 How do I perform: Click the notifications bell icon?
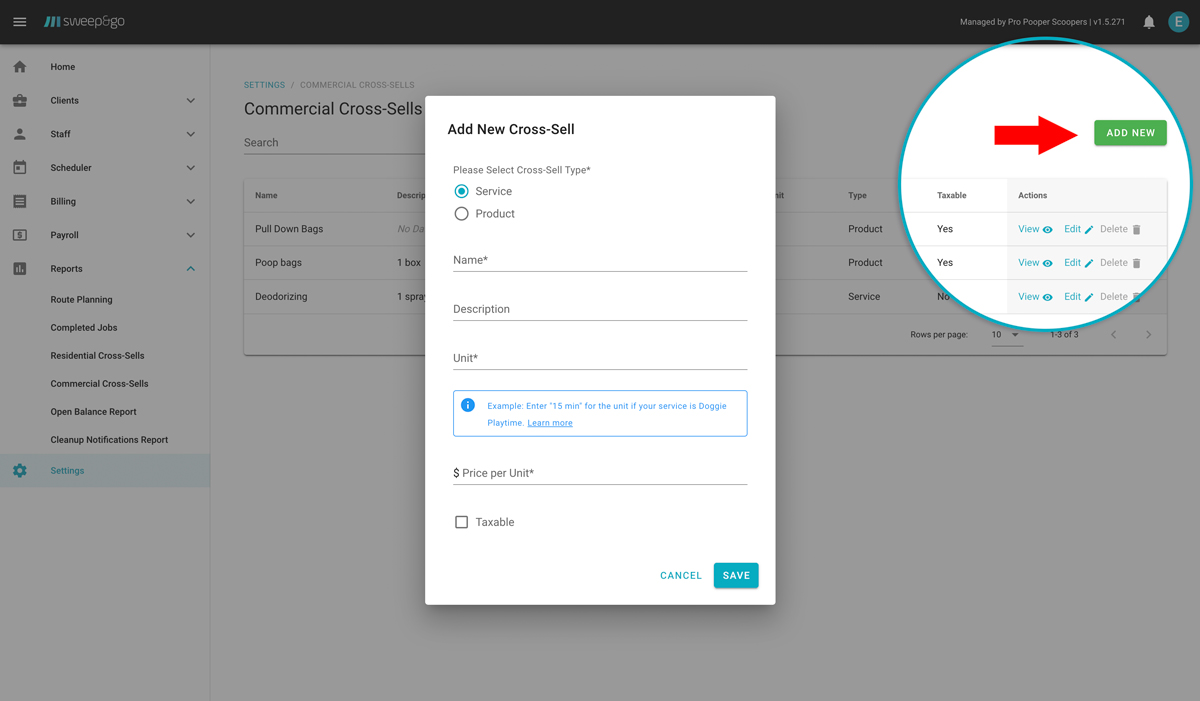(x=1149, y=22)
